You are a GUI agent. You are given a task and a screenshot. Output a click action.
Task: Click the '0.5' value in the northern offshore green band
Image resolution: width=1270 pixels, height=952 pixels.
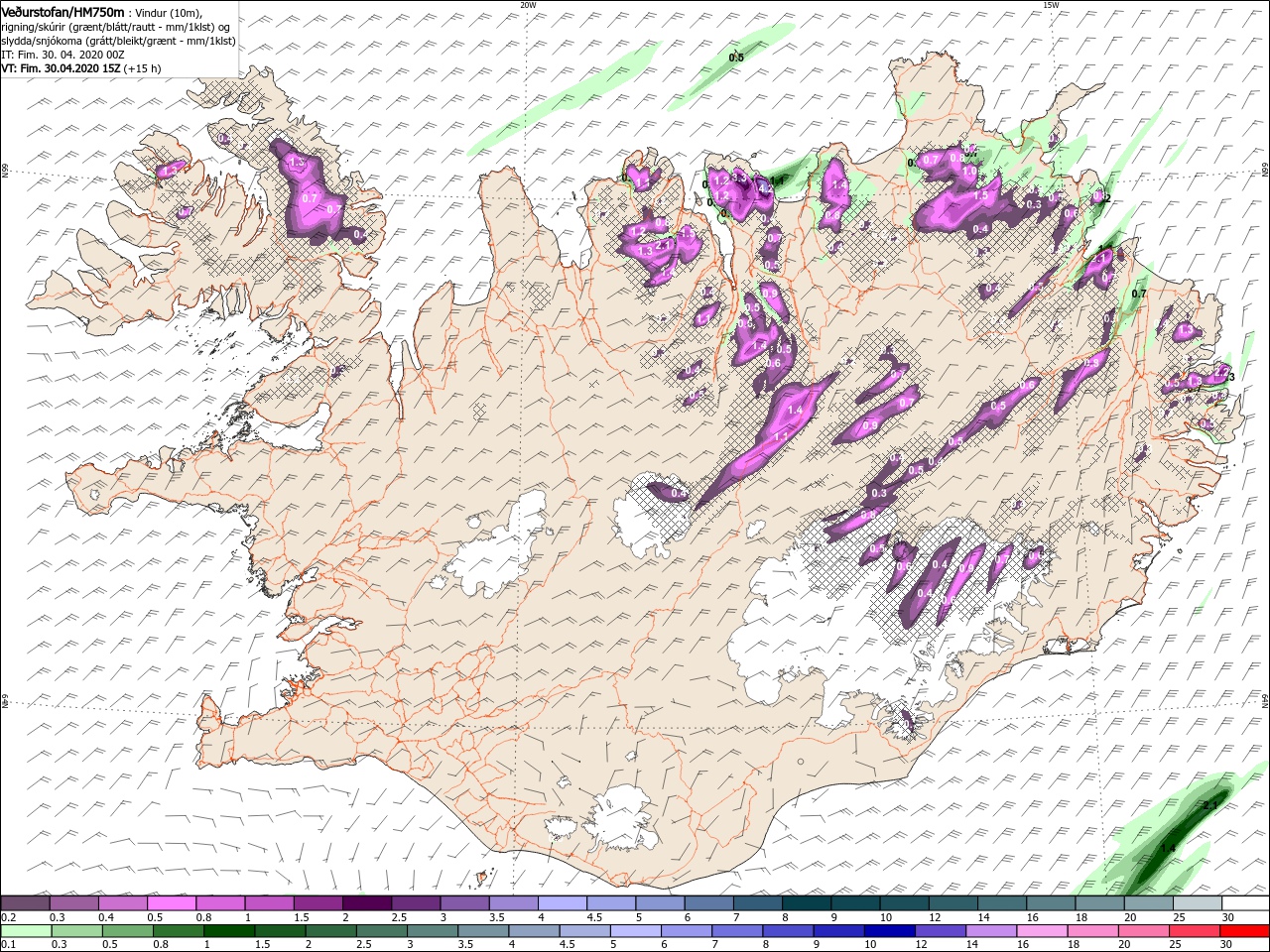[x=736, y=58]
